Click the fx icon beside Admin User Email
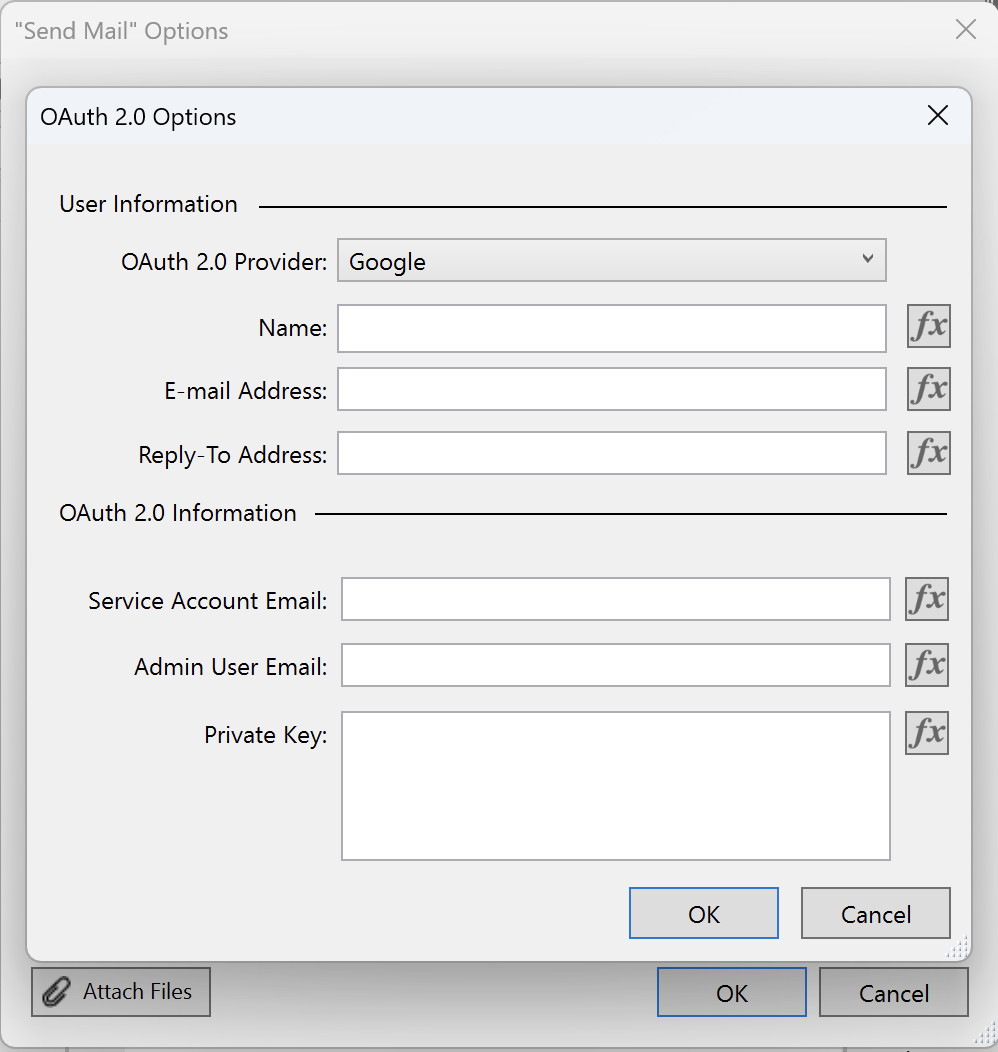The image size is (998, 1052). coord(926,665)
